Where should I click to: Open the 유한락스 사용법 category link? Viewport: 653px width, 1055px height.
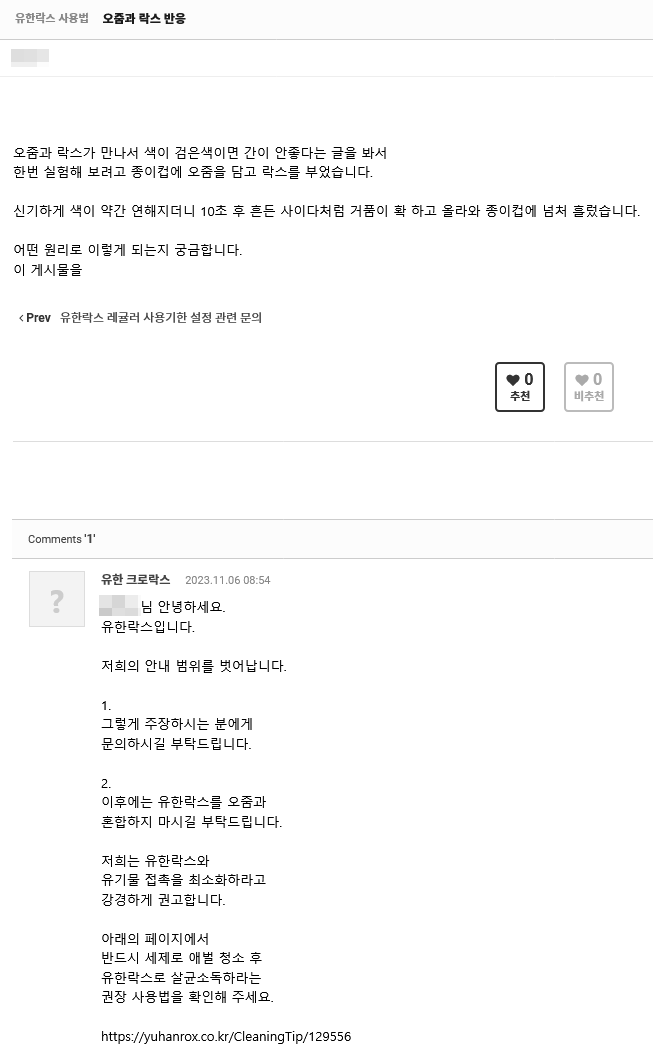pos(51,18)
